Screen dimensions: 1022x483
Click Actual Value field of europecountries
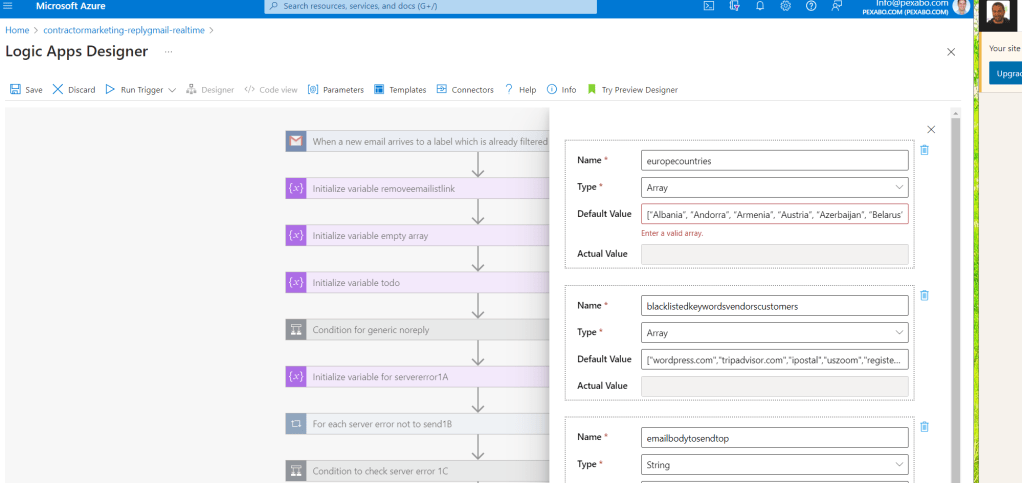click(774, 254)
